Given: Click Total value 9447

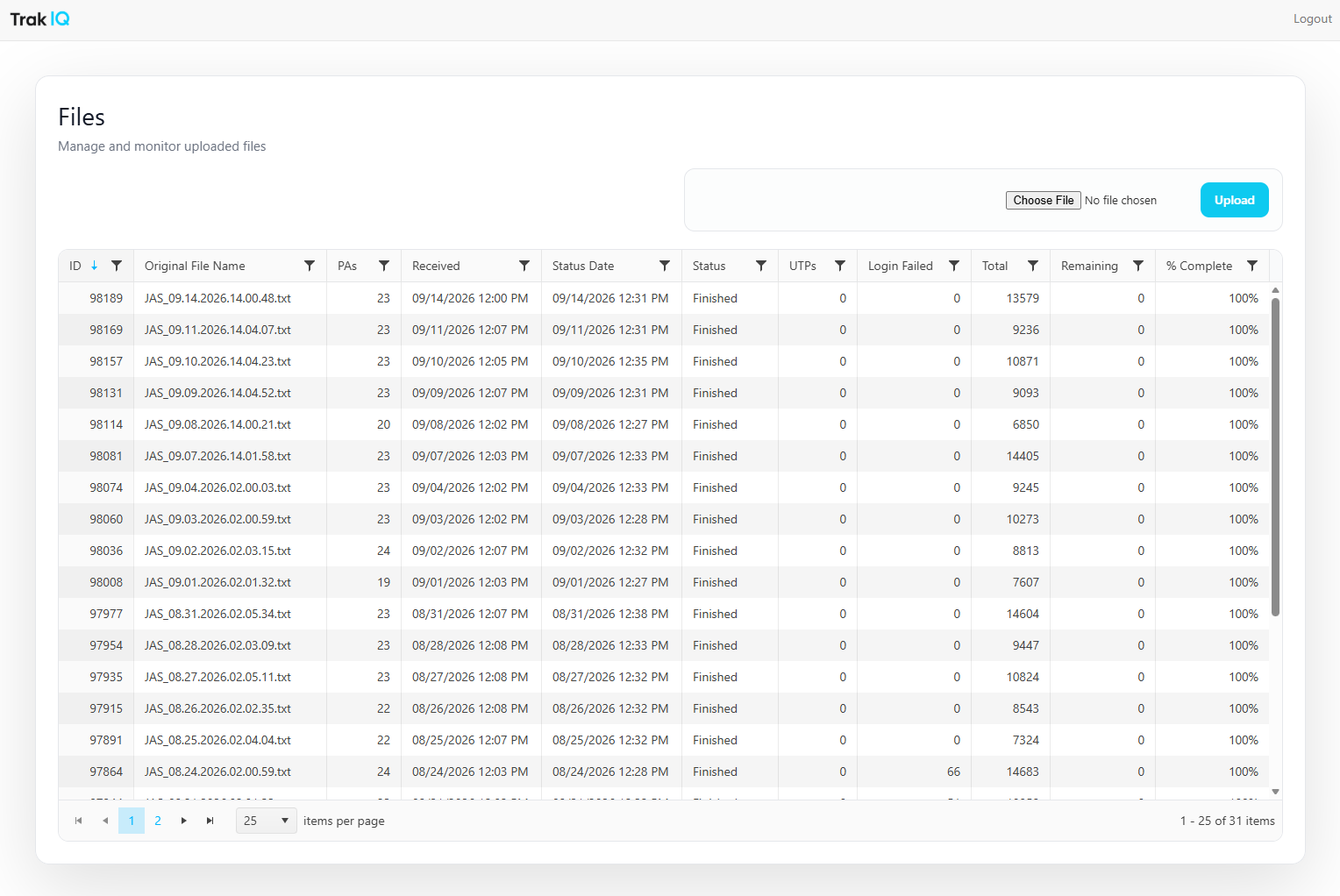Looking at the screenshot, I should coord(1026,645).
